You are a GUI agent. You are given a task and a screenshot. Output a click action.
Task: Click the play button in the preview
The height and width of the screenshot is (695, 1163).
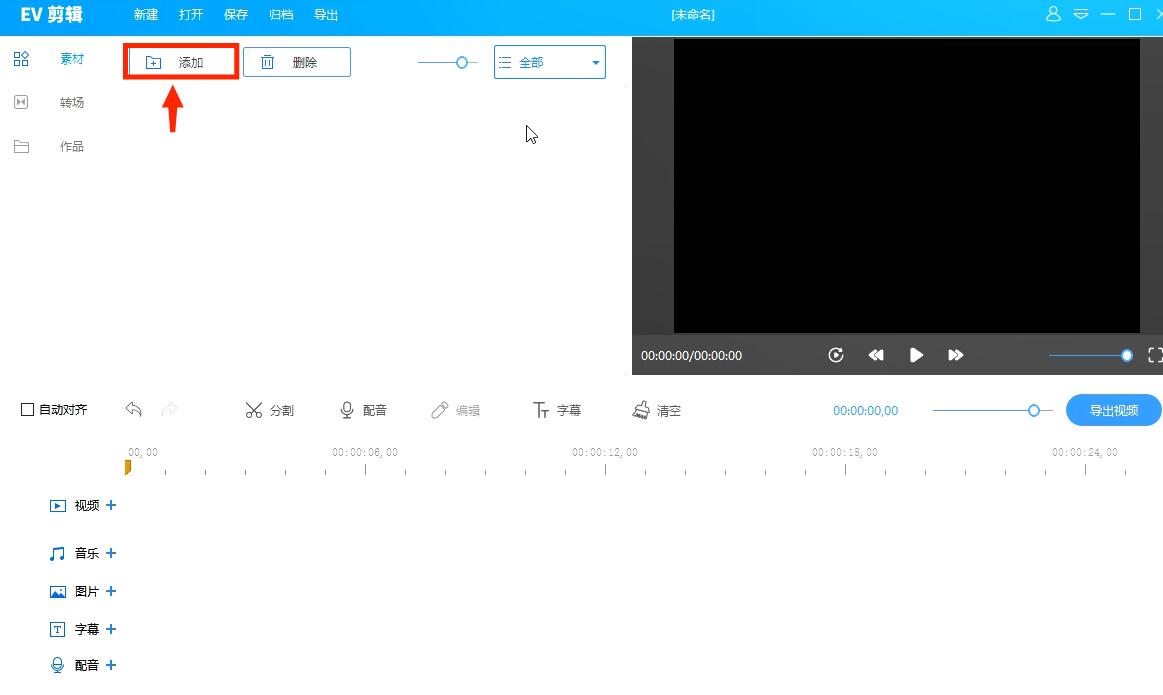coord(916,355)
